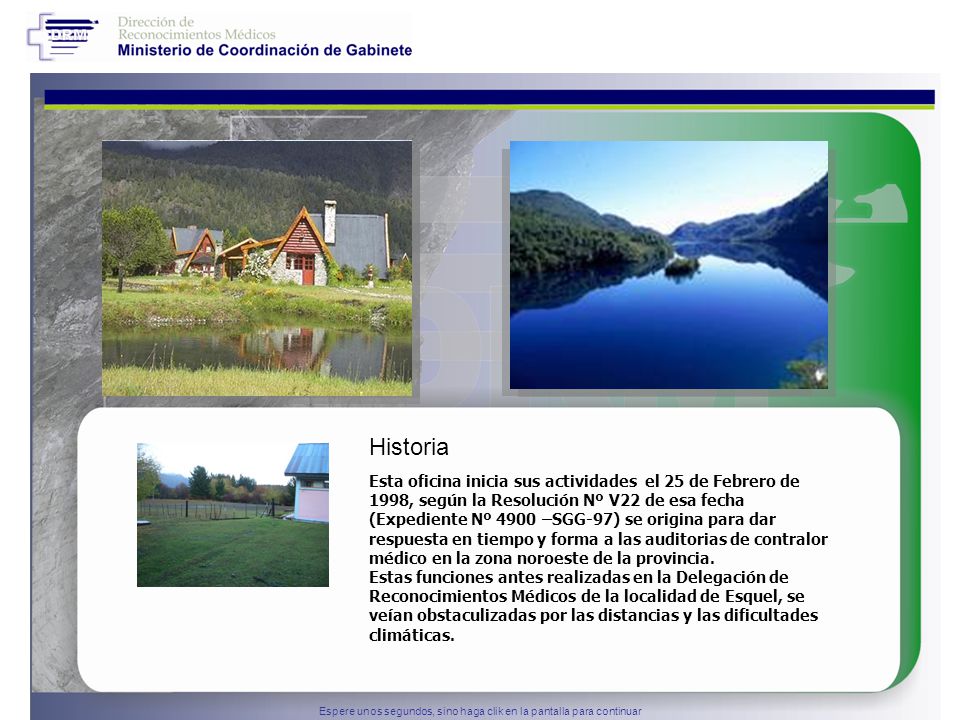960x720 pixels.
Task: Click 'Ministerio de Coordinación de Gabinete' title
Action: click(x=264, y=50)
